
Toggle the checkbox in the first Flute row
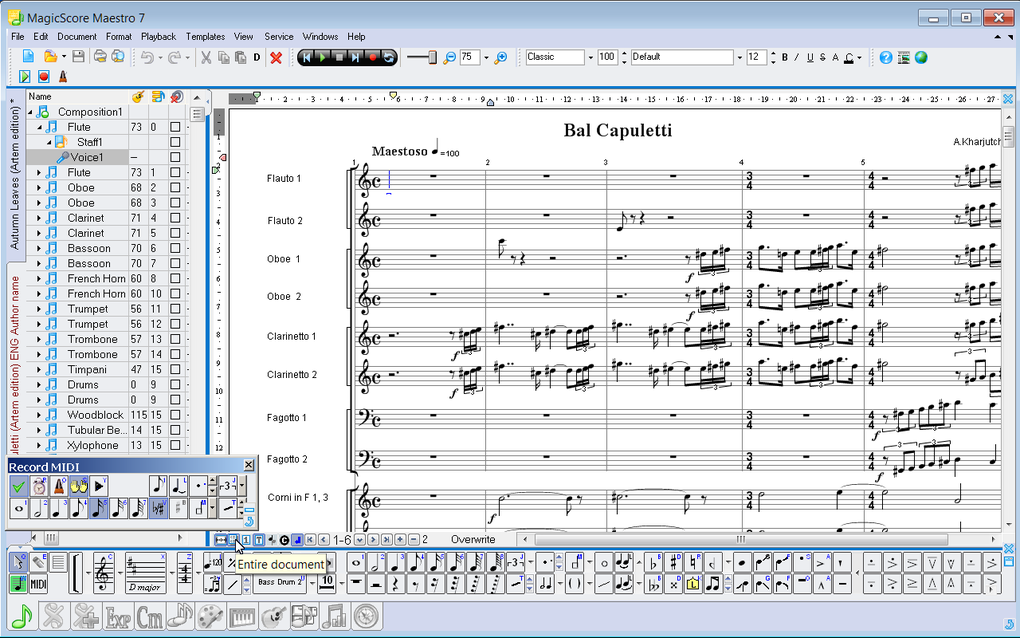click(x=175, y=127)
